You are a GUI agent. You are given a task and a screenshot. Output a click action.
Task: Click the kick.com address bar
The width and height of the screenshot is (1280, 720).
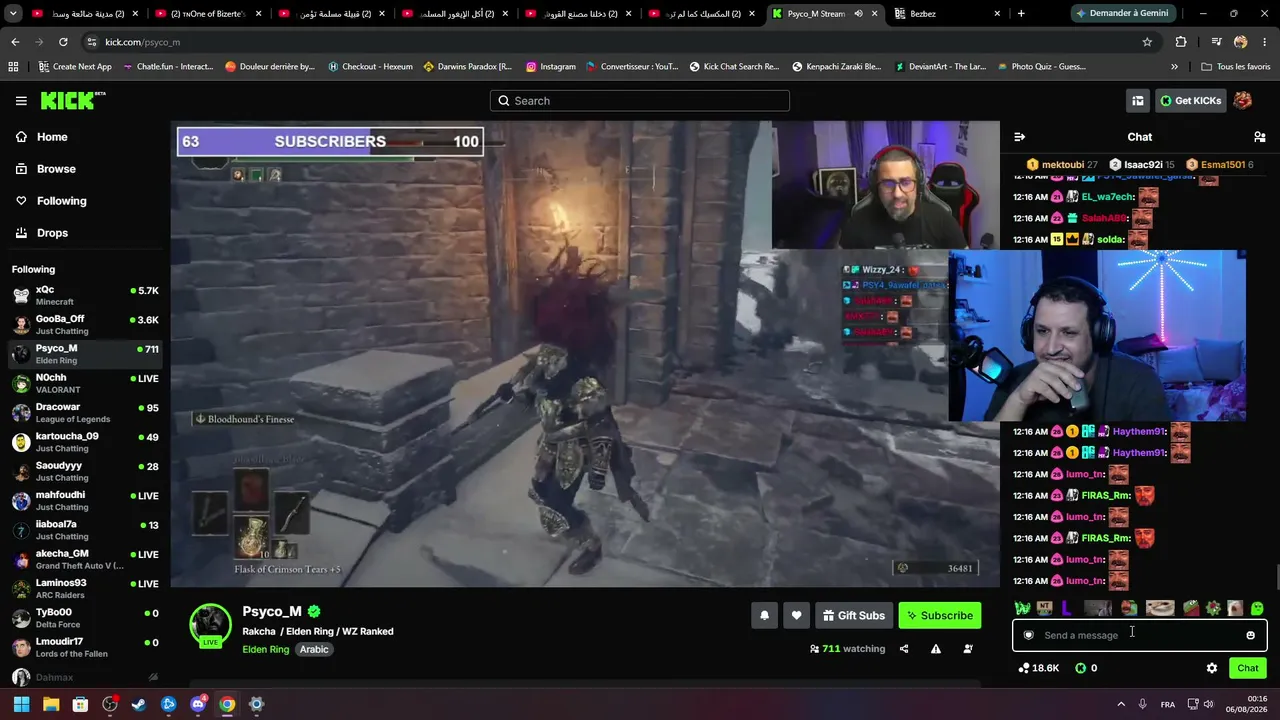610,42
